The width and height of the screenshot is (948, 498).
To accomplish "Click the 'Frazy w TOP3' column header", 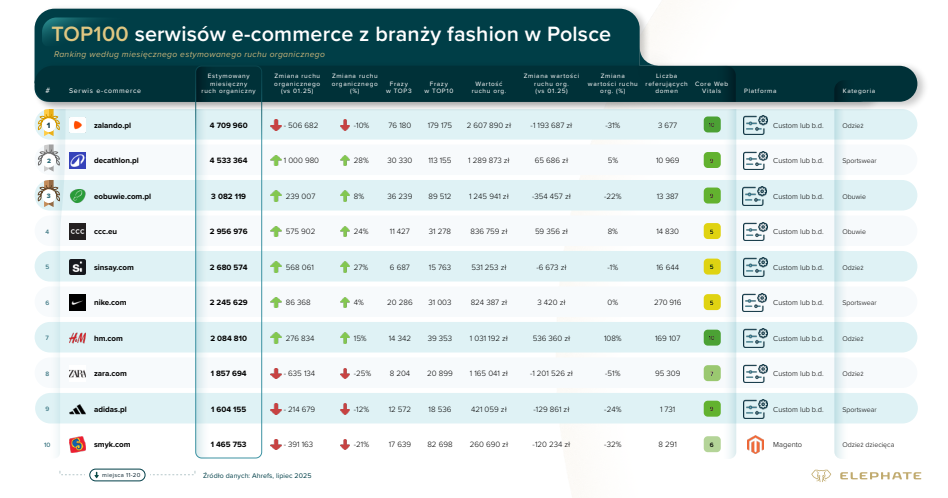I will pos(400,88).
